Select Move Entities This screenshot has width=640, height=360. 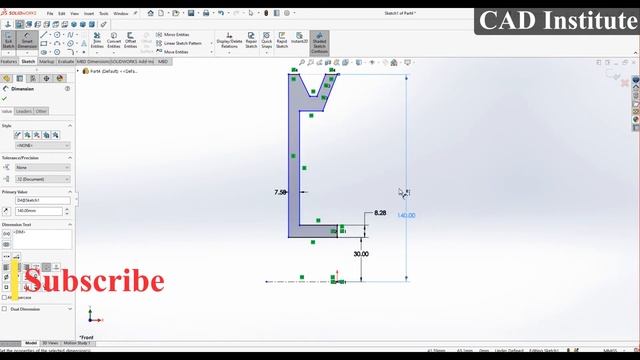coord(172,52)
